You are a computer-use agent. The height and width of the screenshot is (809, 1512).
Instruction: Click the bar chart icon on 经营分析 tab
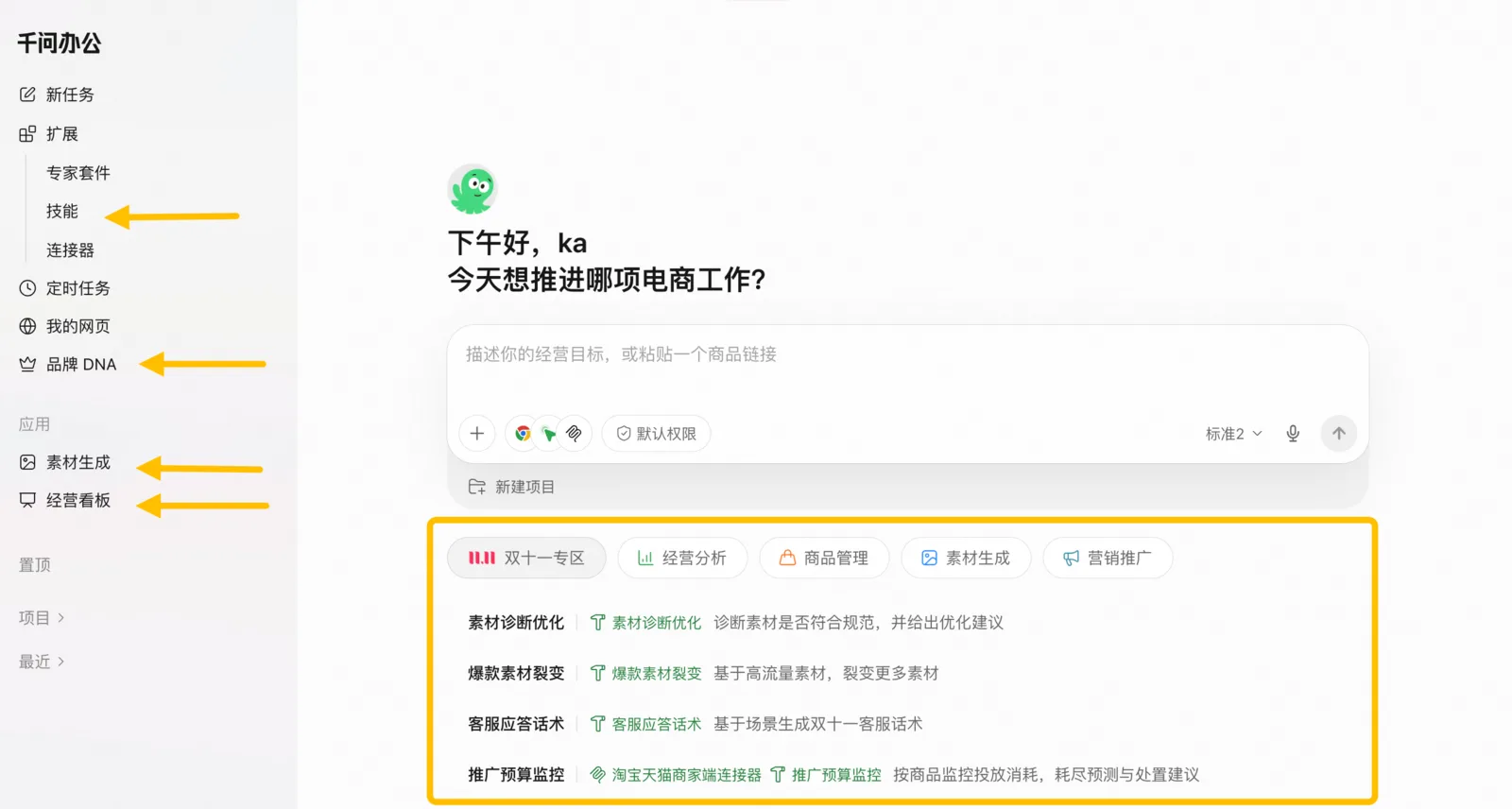(x=645, y=558)
